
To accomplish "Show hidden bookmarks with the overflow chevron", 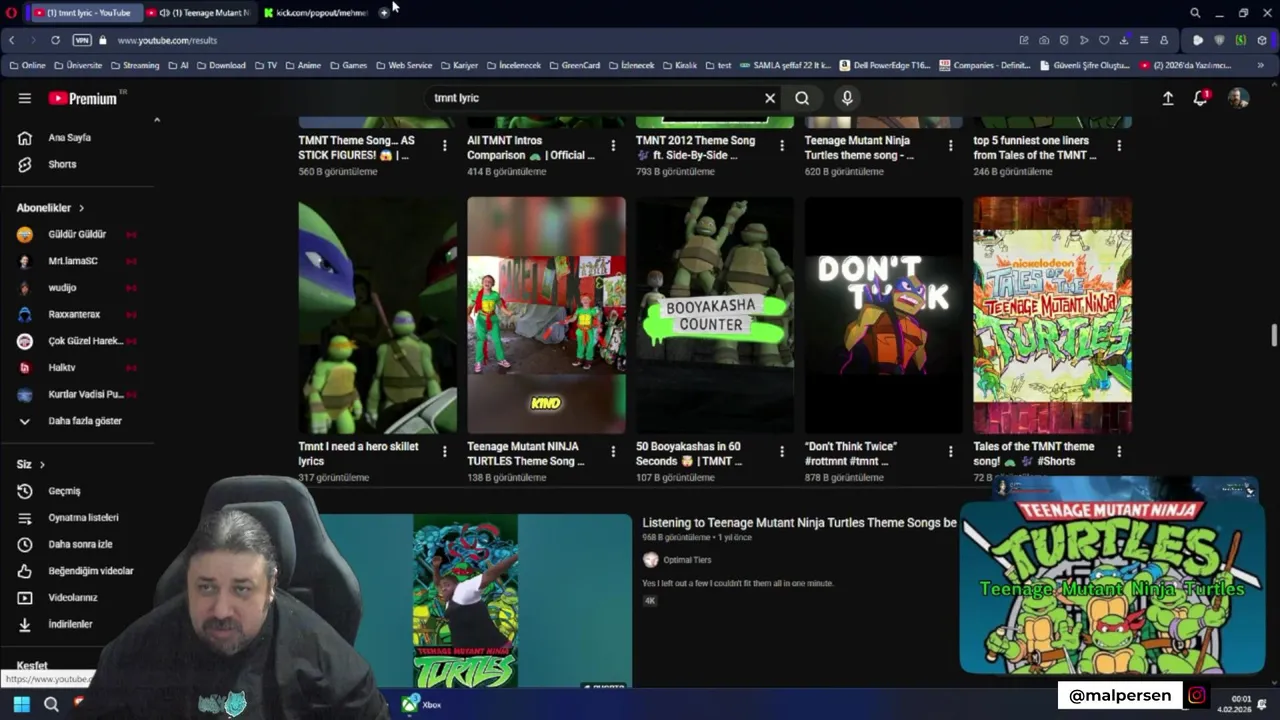I will (1260, 65).
